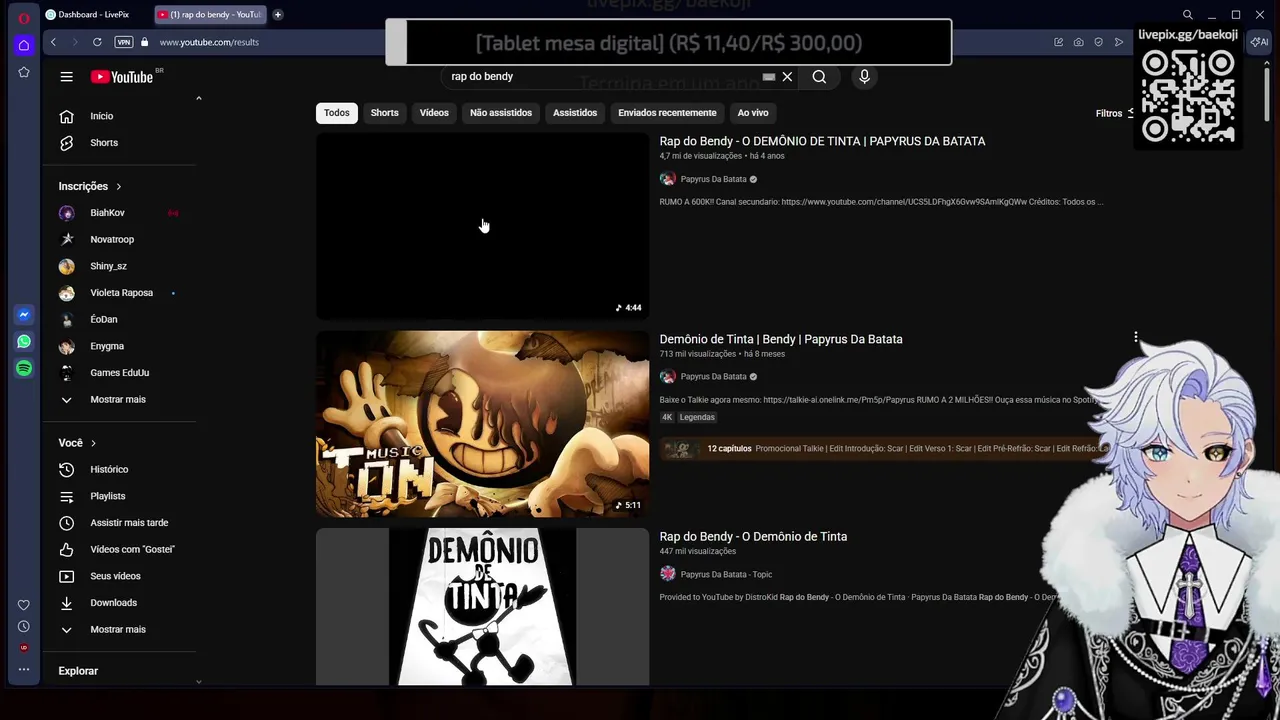Open Início in YouTube sidebar
Screen dimensions: 1280x720
(x=120, y=116)
